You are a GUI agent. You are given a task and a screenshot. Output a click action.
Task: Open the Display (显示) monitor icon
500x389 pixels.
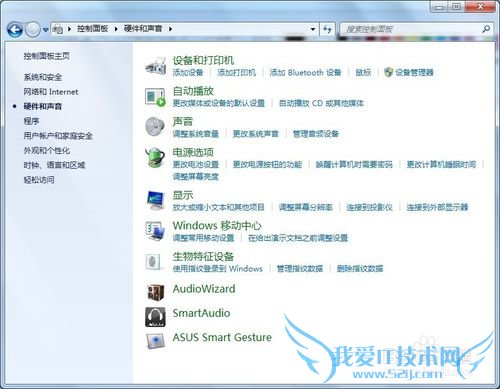pyautogui.click(x=155, y=200)
